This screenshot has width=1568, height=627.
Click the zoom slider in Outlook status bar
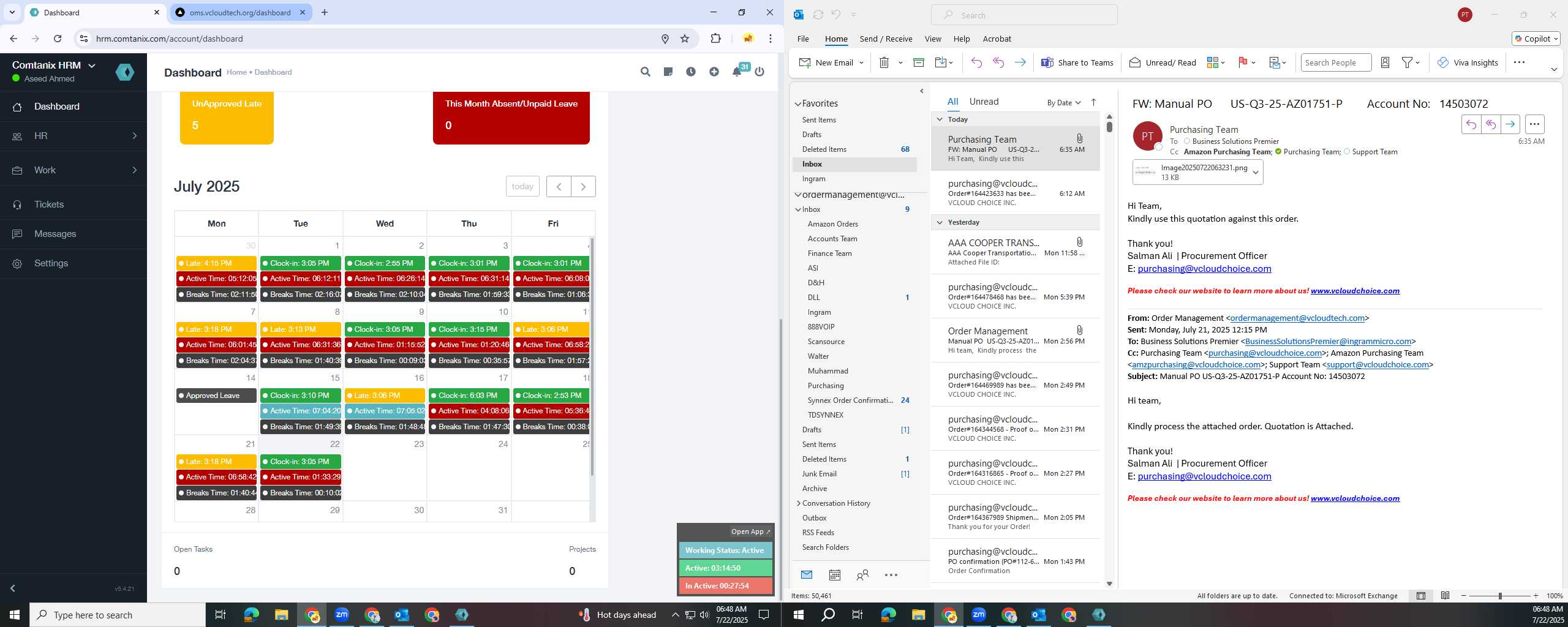1500,596
